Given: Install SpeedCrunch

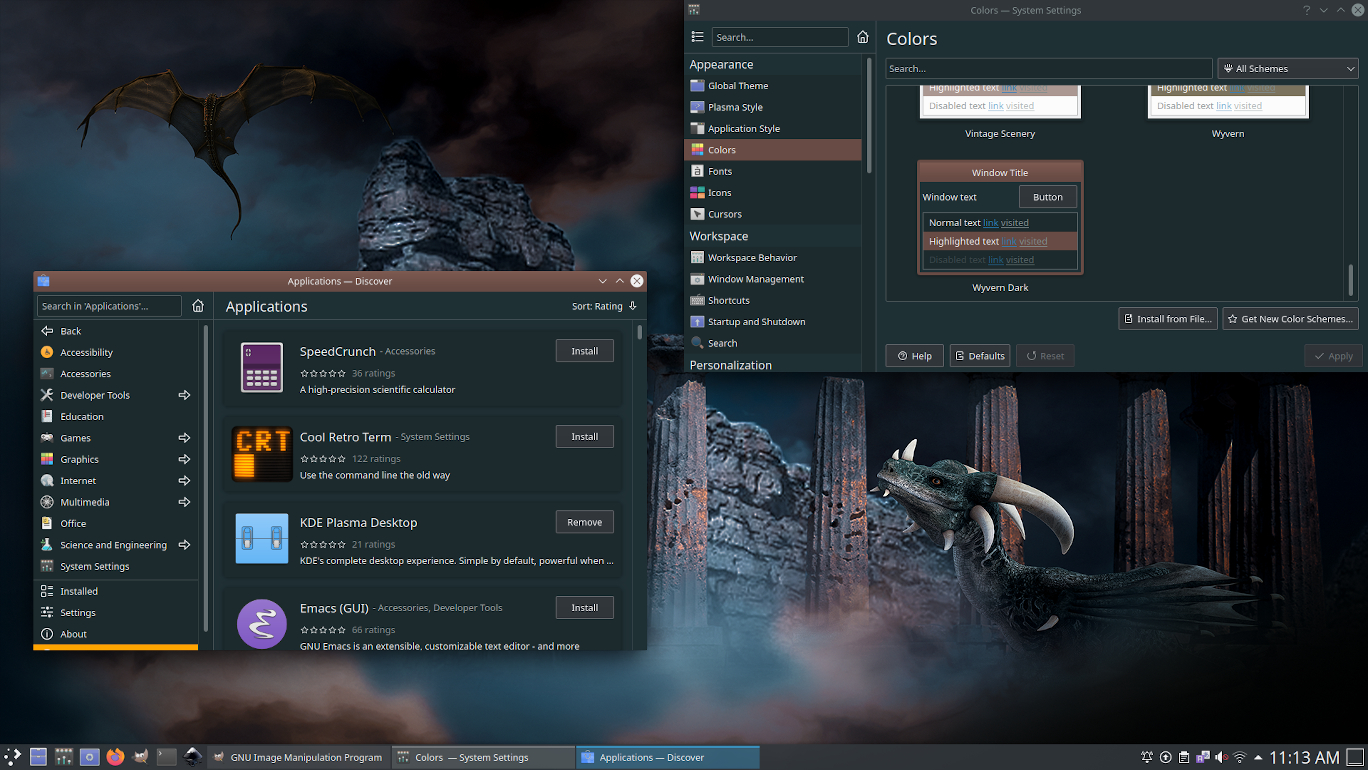Looking at the screenshot, I should click(585, 351).
